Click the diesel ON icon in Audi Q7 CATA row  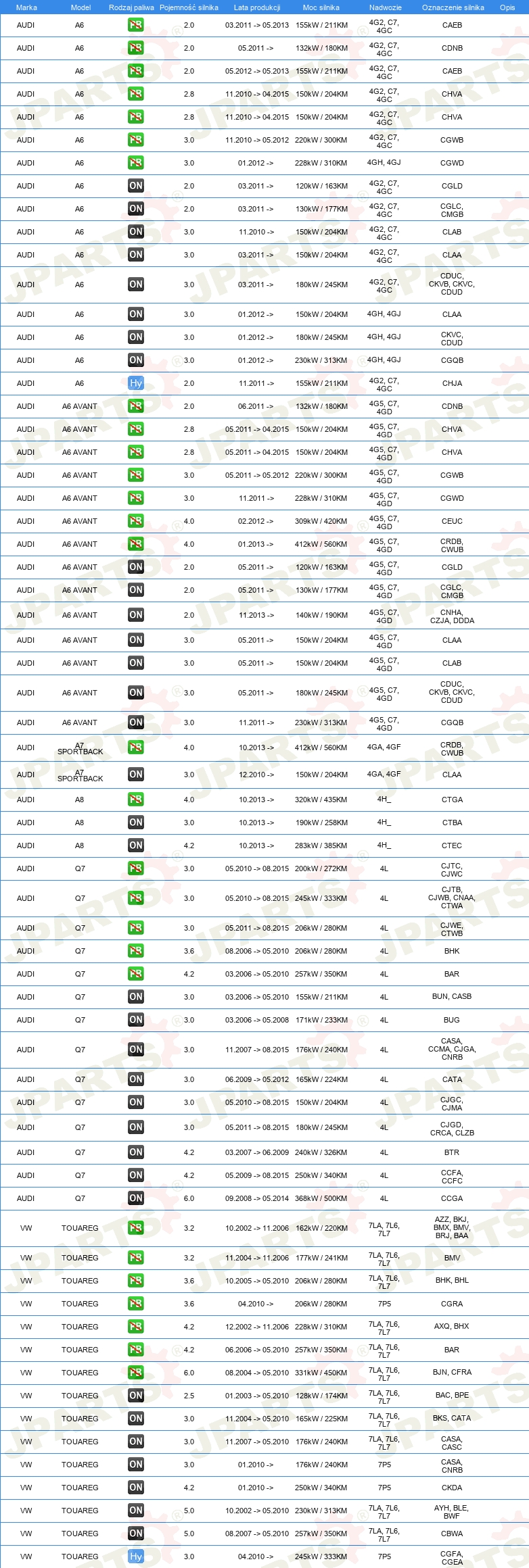136,1079
